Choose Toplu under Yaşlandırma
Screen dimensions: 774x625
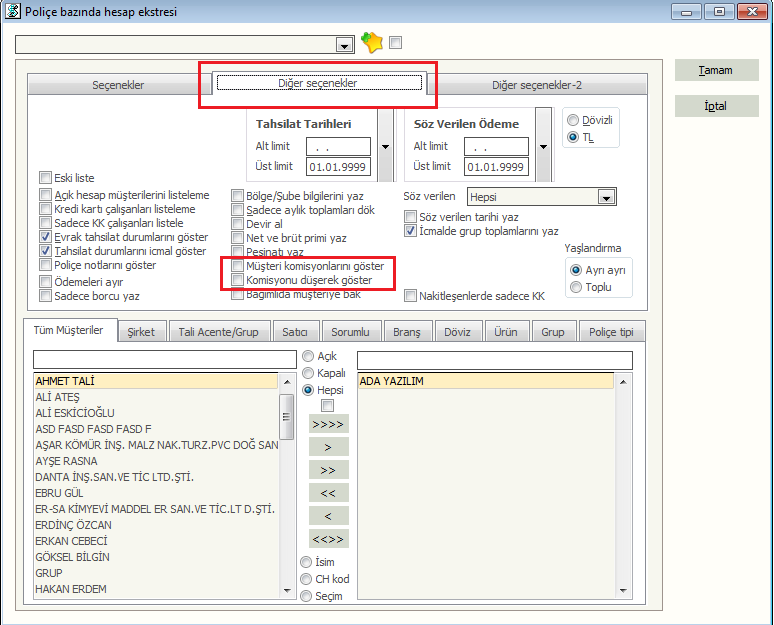click(x=575, y=287)
